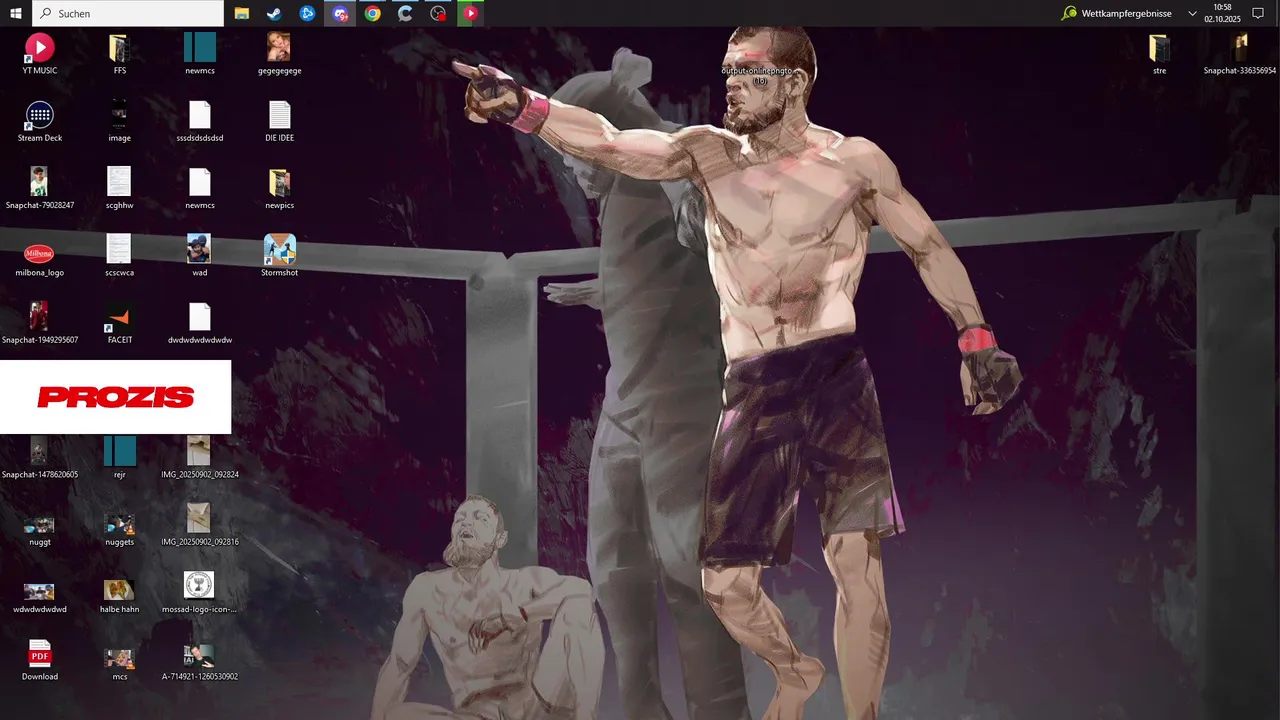1280x720 pixels.
Task: Open the YT MUSIC desktop shortcut
Action: [x=39, y=54]
